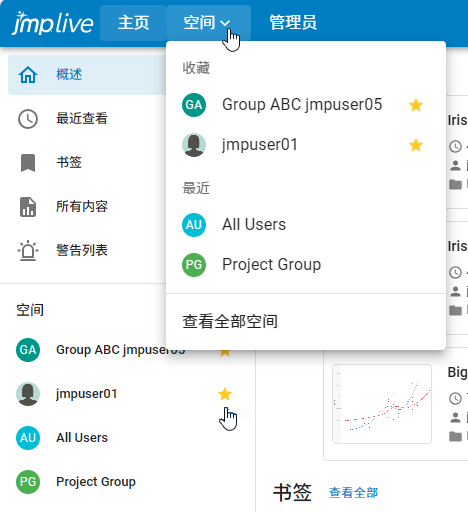The image size is (468, 512).
Task: Click the jmpuser01 avatar in the dropdown
Action: point(194,145)
